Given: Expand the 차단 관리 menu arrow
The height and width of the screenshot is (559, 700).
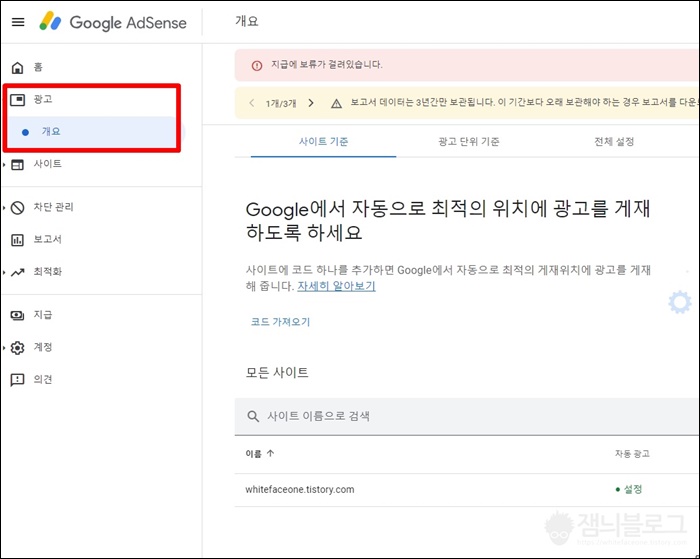Looking at the screenshot, I should [4, 208].
